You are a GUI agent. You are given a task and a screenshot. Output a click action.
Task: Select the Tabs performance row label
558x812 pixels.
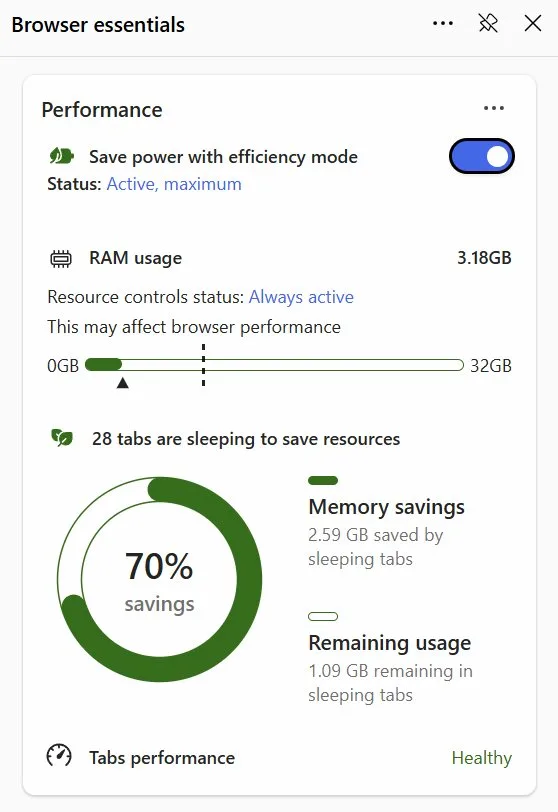tap(162, 758)
